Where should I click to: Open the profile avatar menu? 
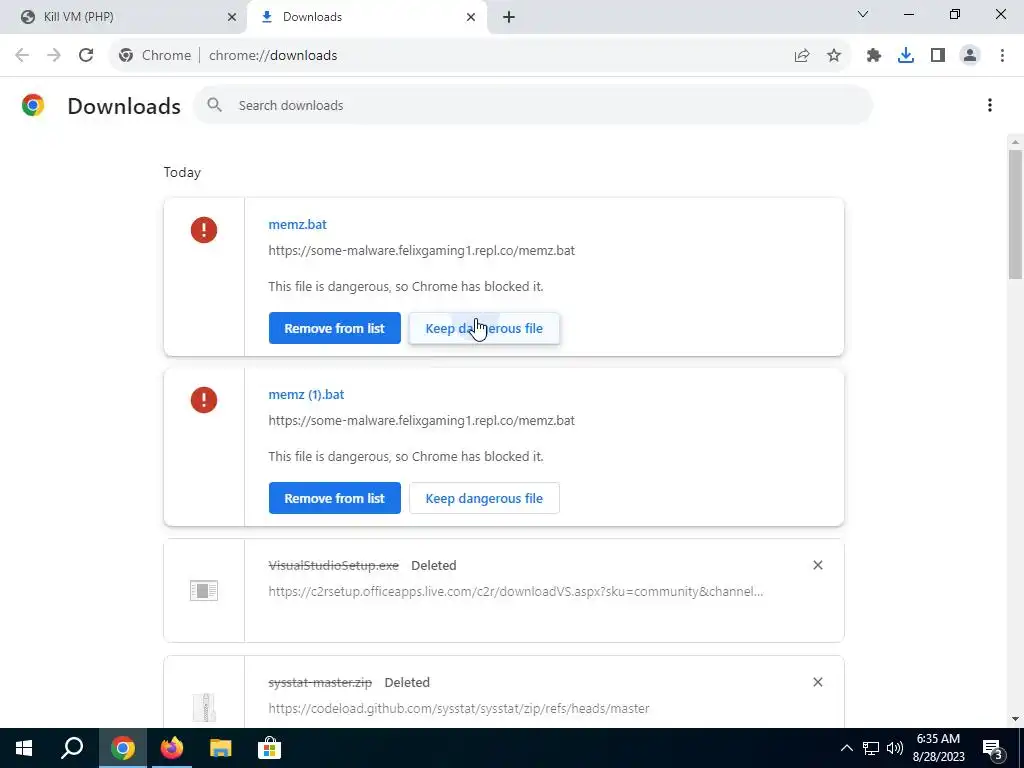[x=970, y=56]
